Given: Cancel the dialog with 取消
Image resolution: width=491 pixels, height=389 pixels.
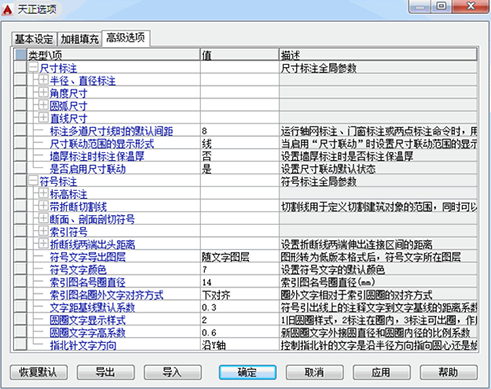Looking at the screenshot, I should pyautogui.click(x=315, y=372).
